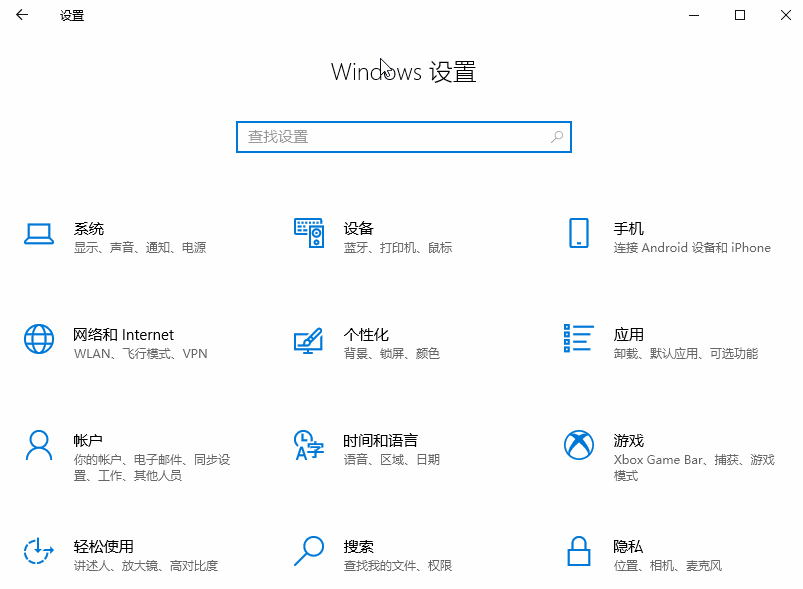Select the 隐私 heading text
Image resolution: width=803 pixels, height=589 pixels.
pyautogui.click(x=628, y=546)
